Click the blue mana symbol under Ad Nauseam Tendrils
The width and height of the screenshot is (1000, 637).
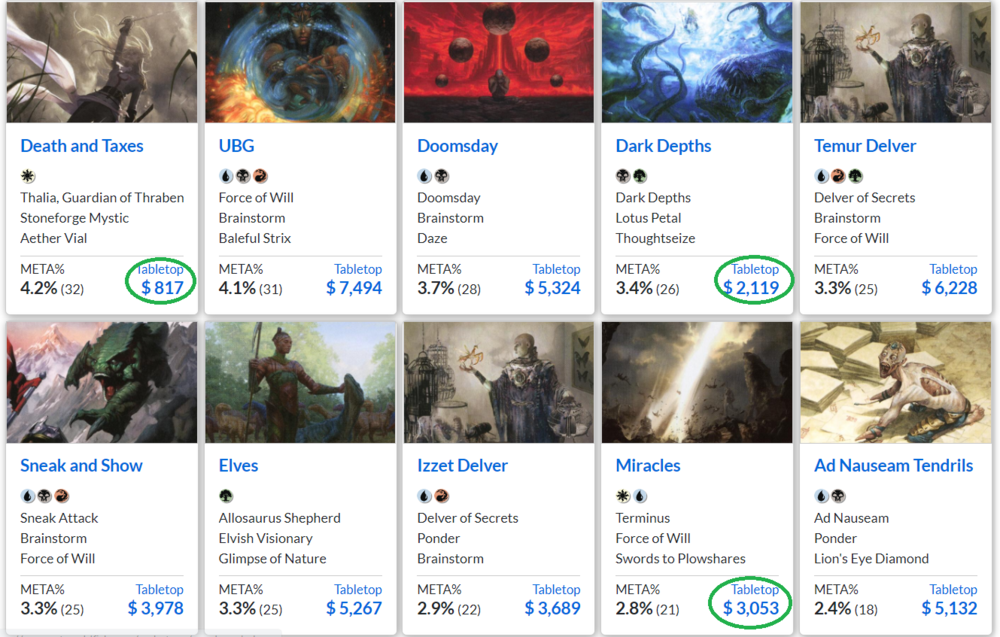(821, 496)
